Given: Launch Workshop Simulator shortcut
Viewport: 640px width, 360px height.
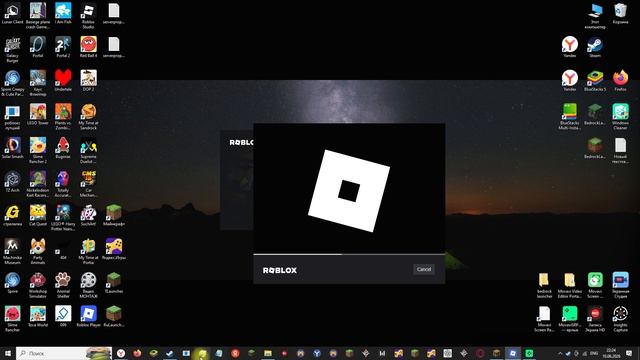Looking at the screenshot, I should (x=38, y=286).
